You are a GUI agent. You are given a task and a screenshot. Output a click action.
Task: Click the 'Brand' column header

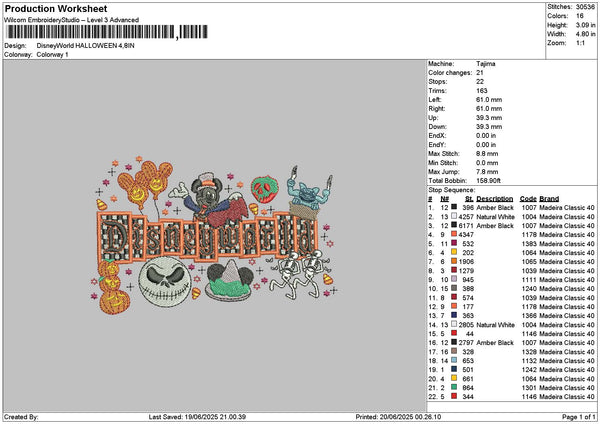pyautogui.click(x=549, y=199)
